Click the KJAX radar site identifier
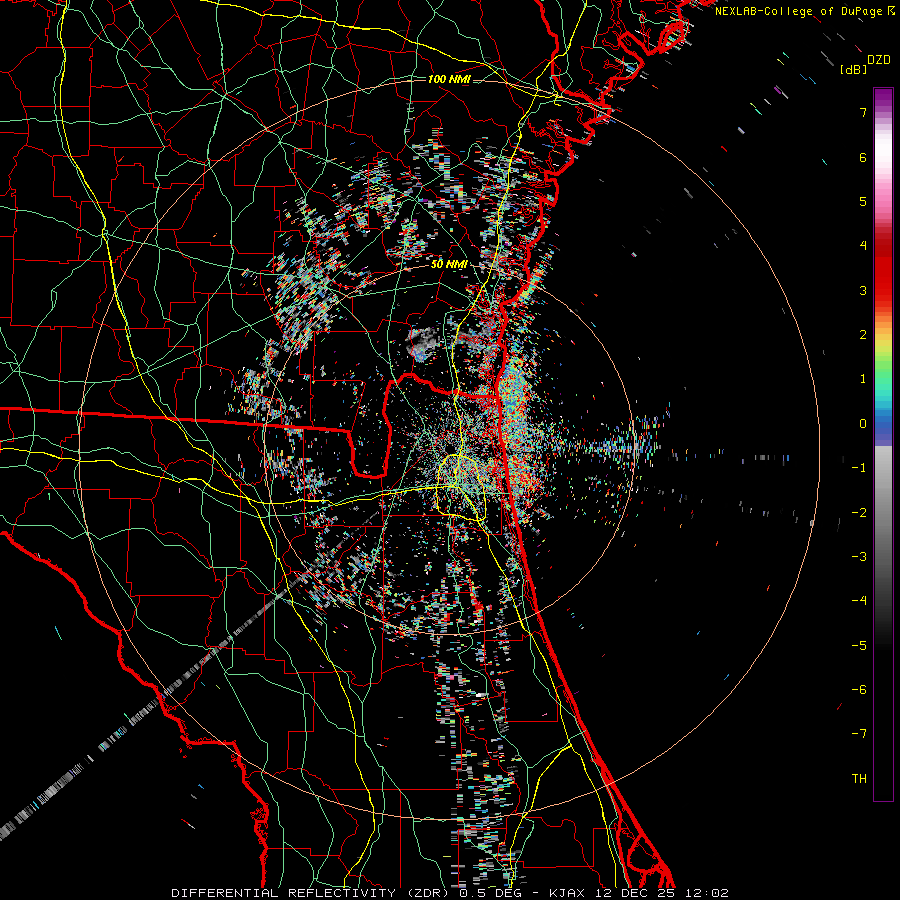 (x=566, y=893)
